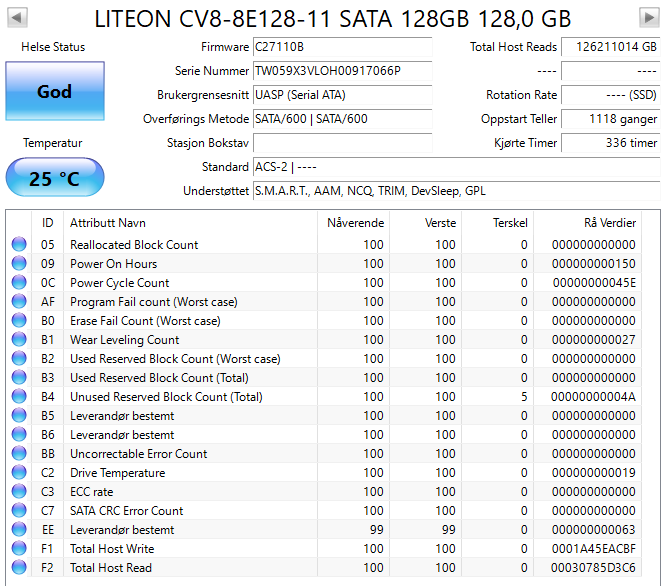Click the Kjørte Timer 336 timer value
667x586 pixels.
tap(610, 143)
